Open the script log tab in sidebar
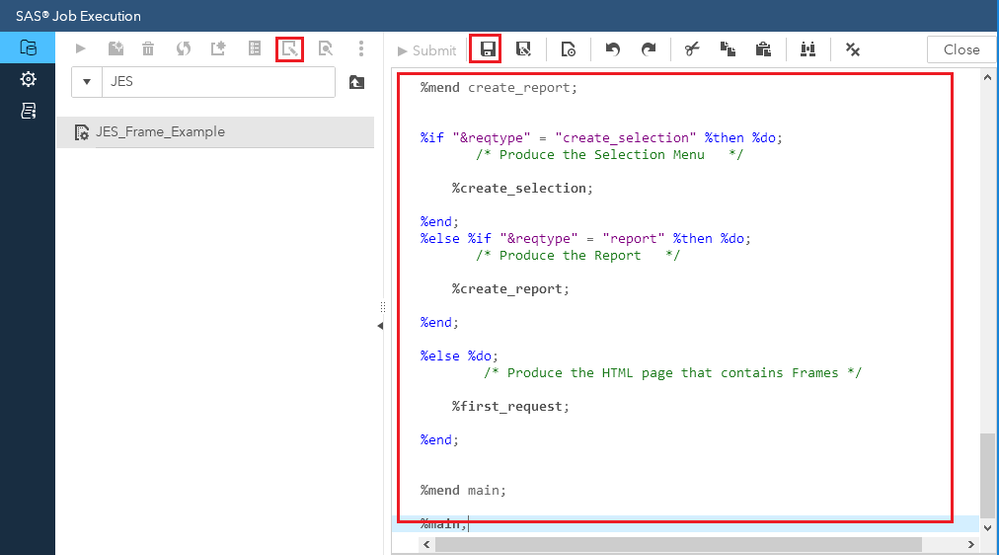This screenshot has height=555, width=999. (x=28, y=110)
